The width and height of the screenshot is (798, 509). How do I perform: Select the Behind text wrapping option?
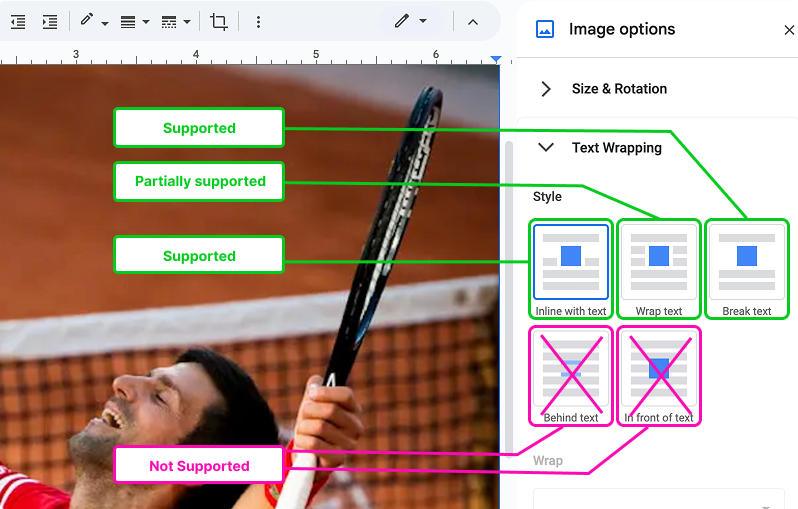click(x=570, y=374)
